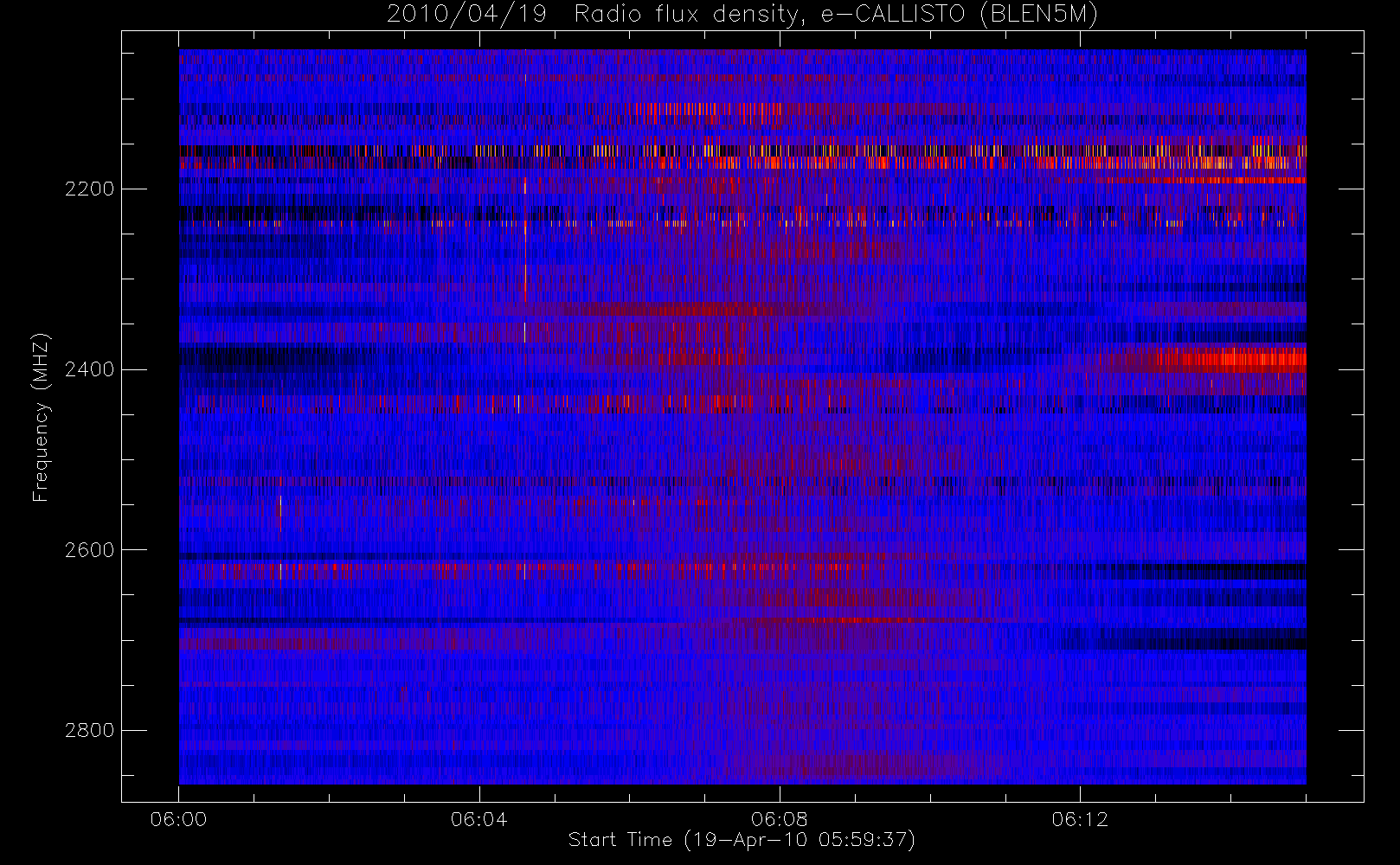
Task: Click the 06:12 time tick label
Action: click(x=1080, y=819)
